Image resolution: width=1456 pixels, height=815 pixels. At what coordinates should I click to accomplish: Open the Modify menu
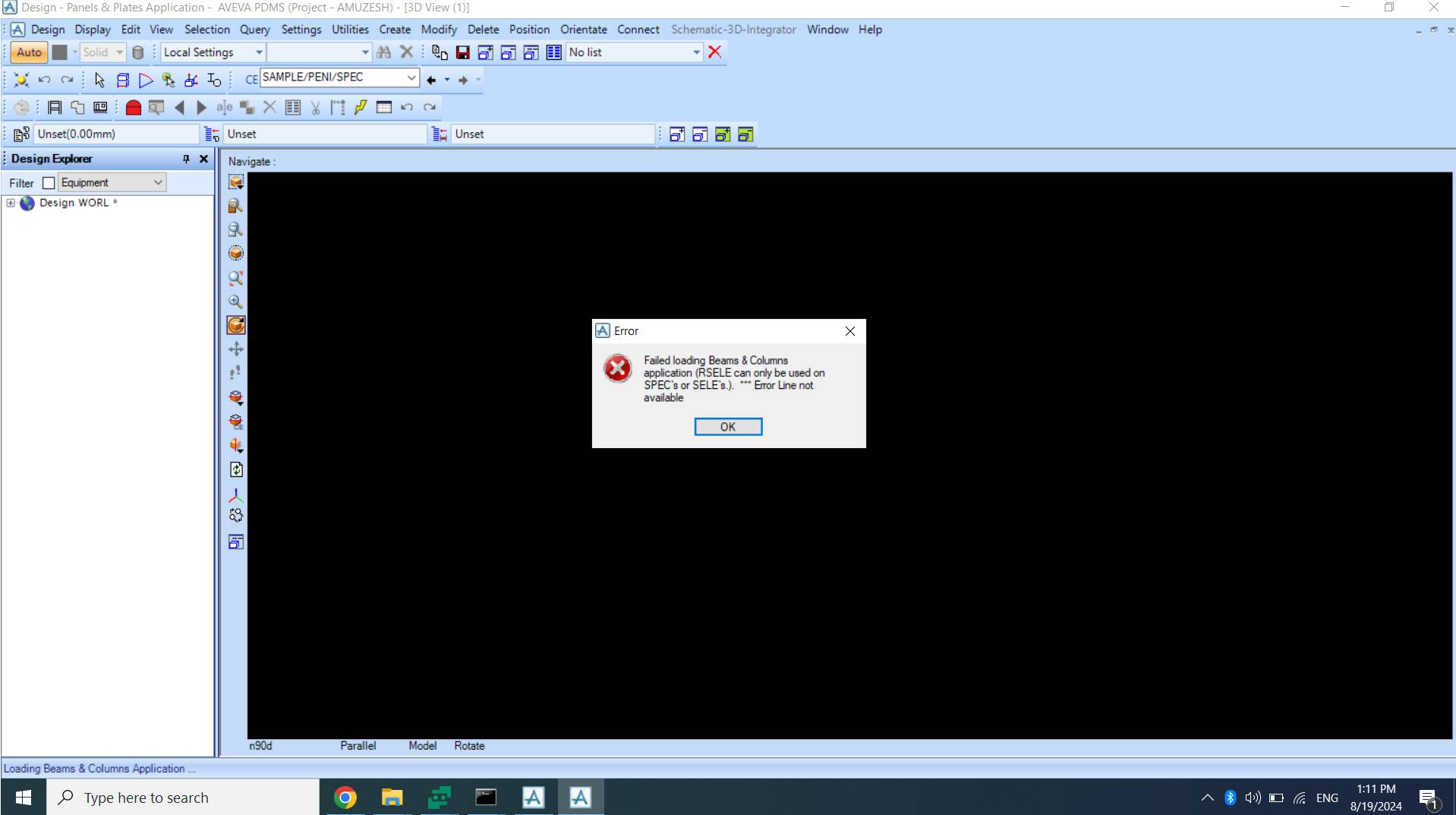point(439,30)
